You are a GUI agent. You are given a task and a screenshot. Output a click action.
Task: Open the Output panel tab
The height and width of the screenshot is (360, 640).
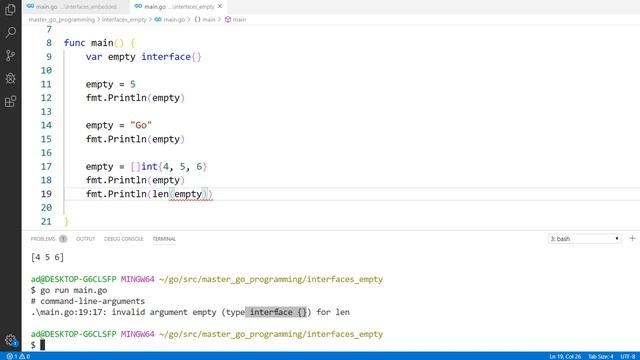coord(85,239)
